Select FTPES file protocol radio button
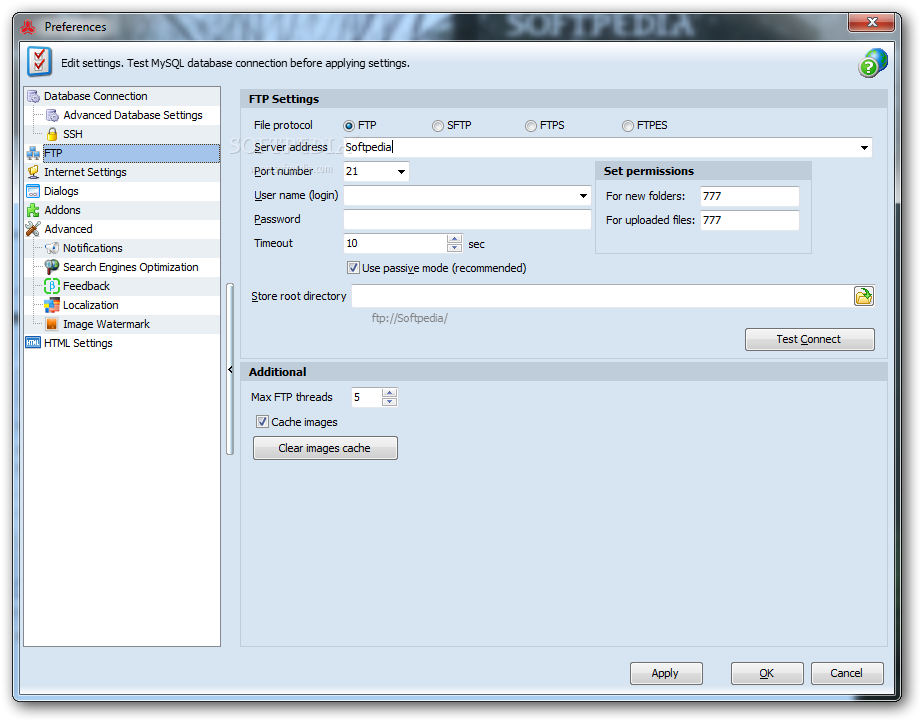922x722 pixels. click(x=628, y=126)
